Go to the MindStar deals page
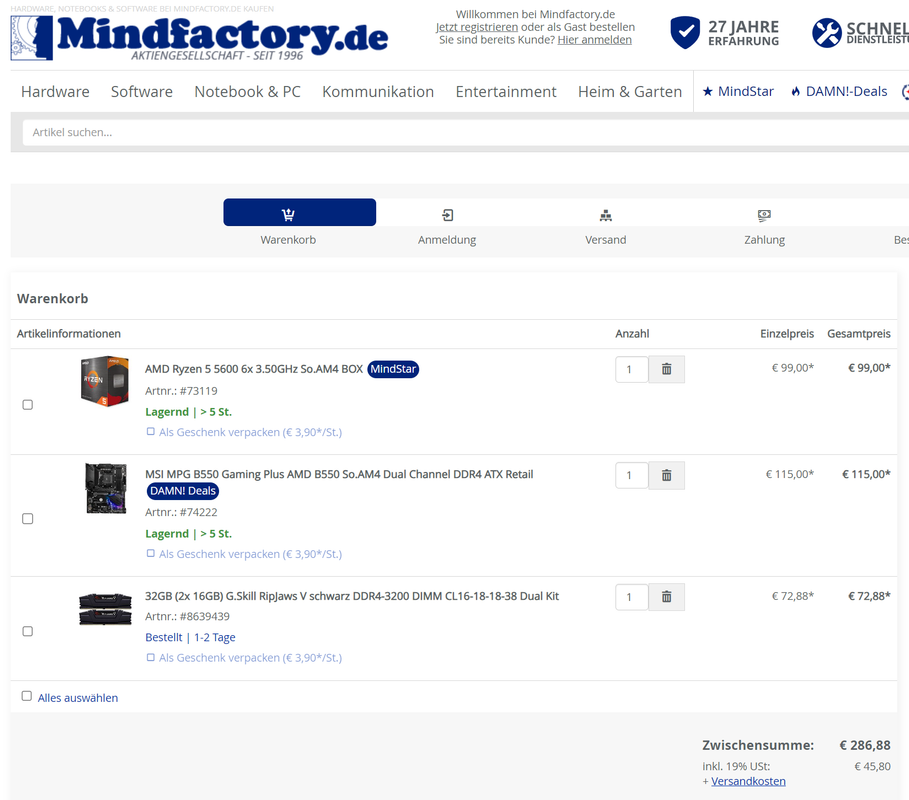The width and height of the screenshot is (909, 800). [x=738, y=92]
